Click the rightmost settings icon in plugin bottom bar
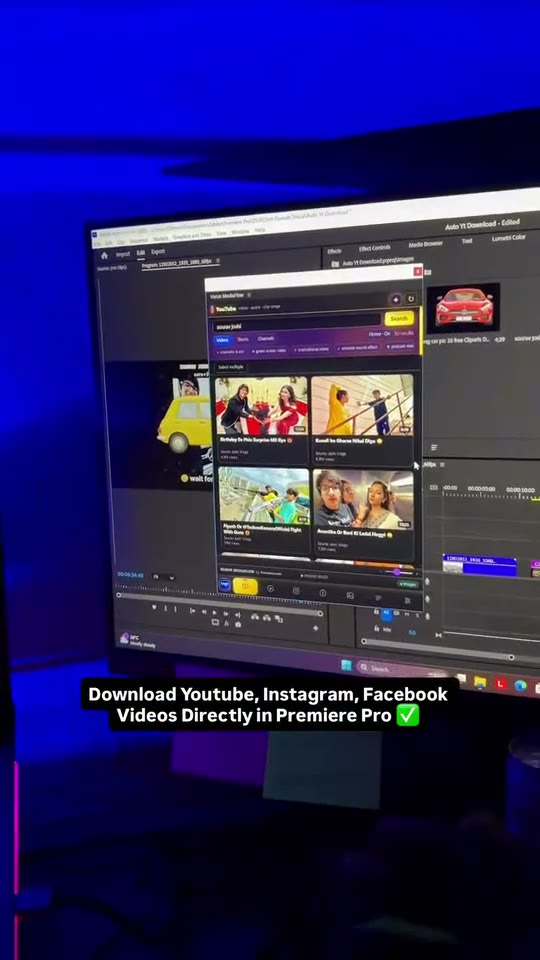 click(407, 600)
